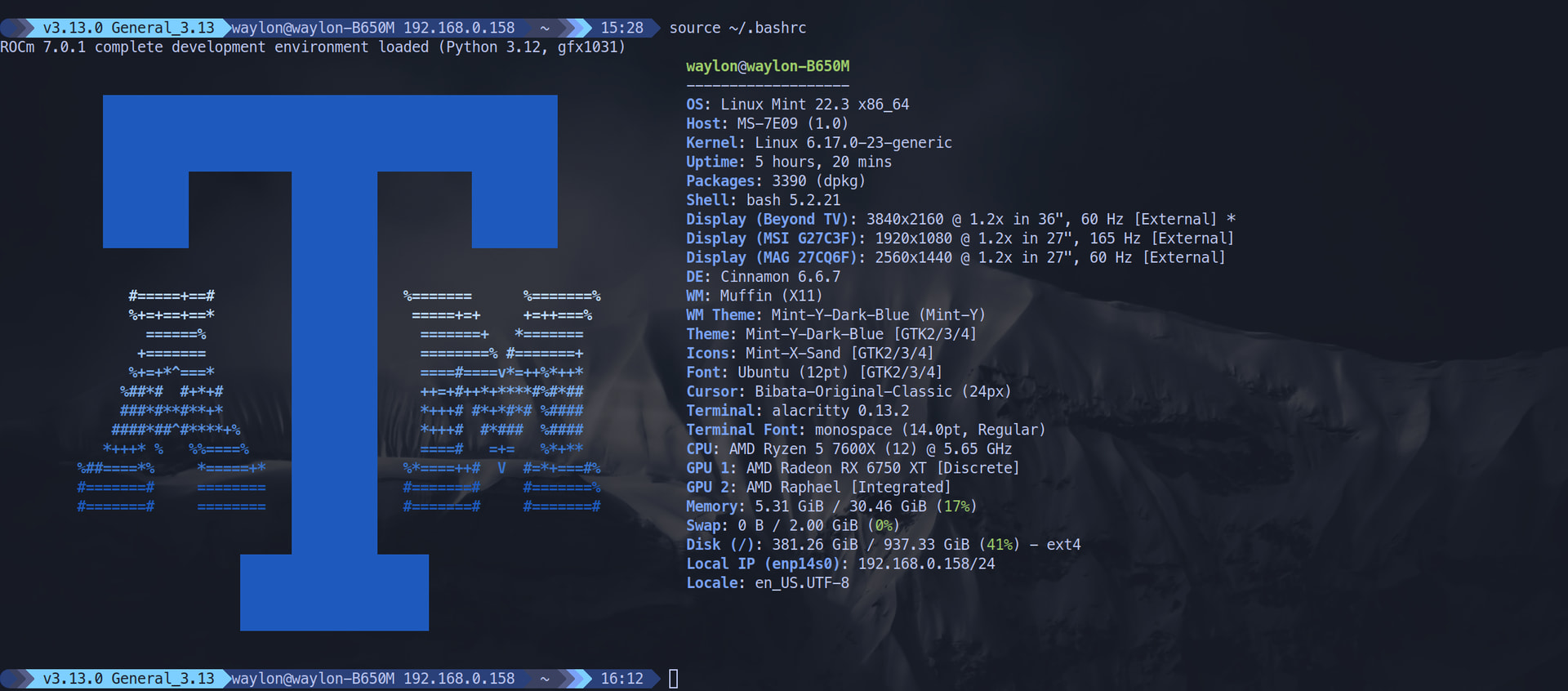Select the GPU 2 AMD Raphael line

(818, 488)
